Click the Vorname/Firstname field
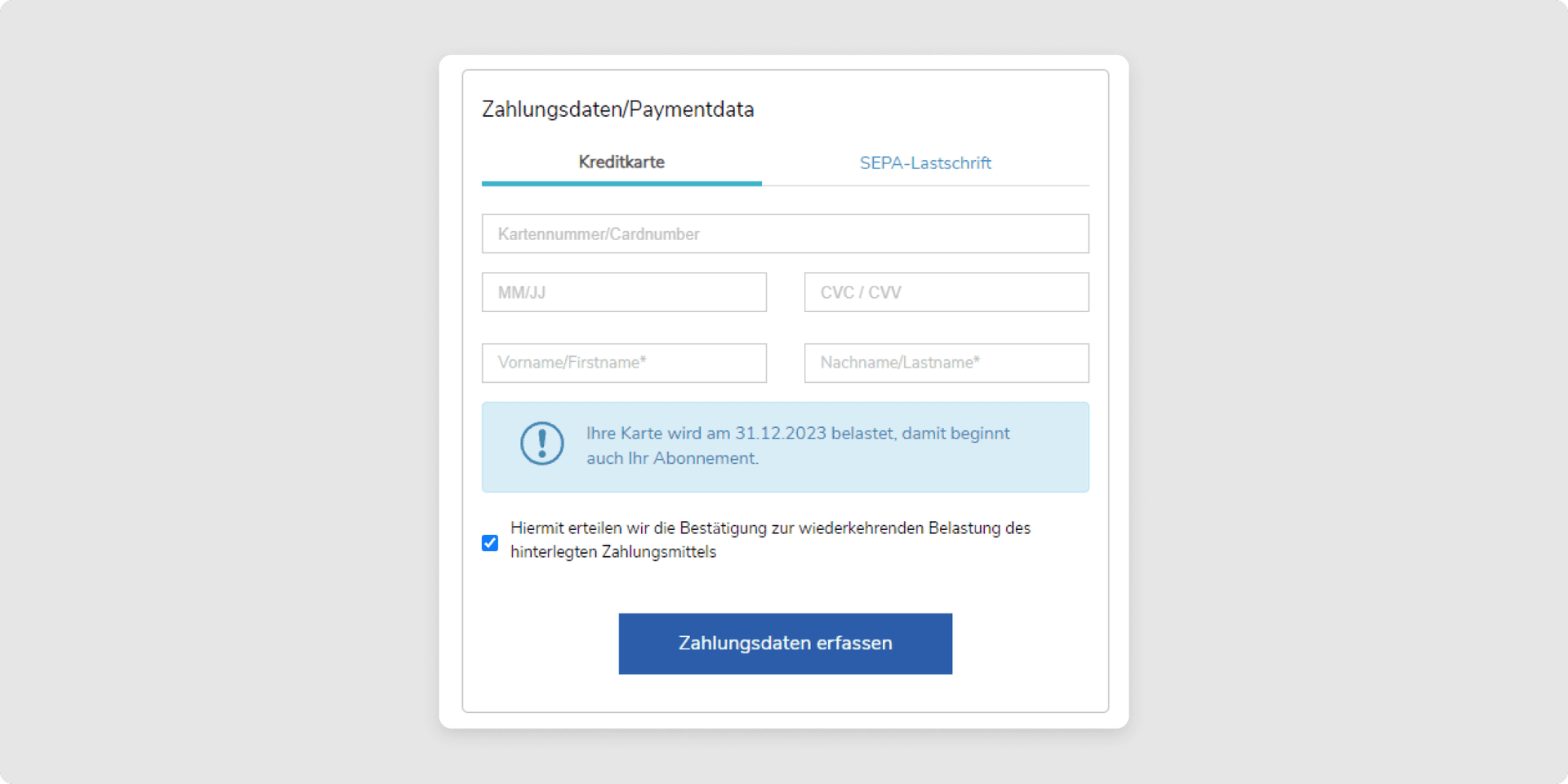1568x784 pixels. coord(624,363)
